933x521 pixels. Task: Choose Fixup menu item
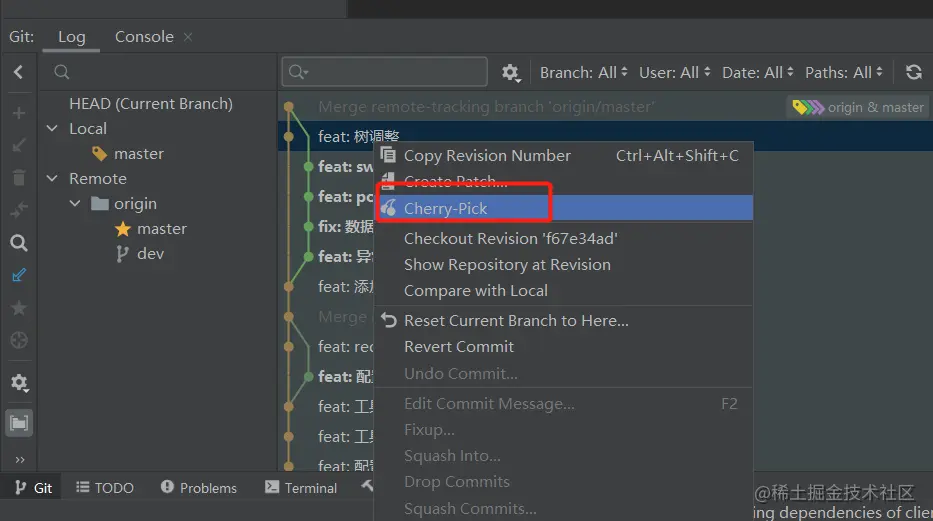tap(563, 429)
